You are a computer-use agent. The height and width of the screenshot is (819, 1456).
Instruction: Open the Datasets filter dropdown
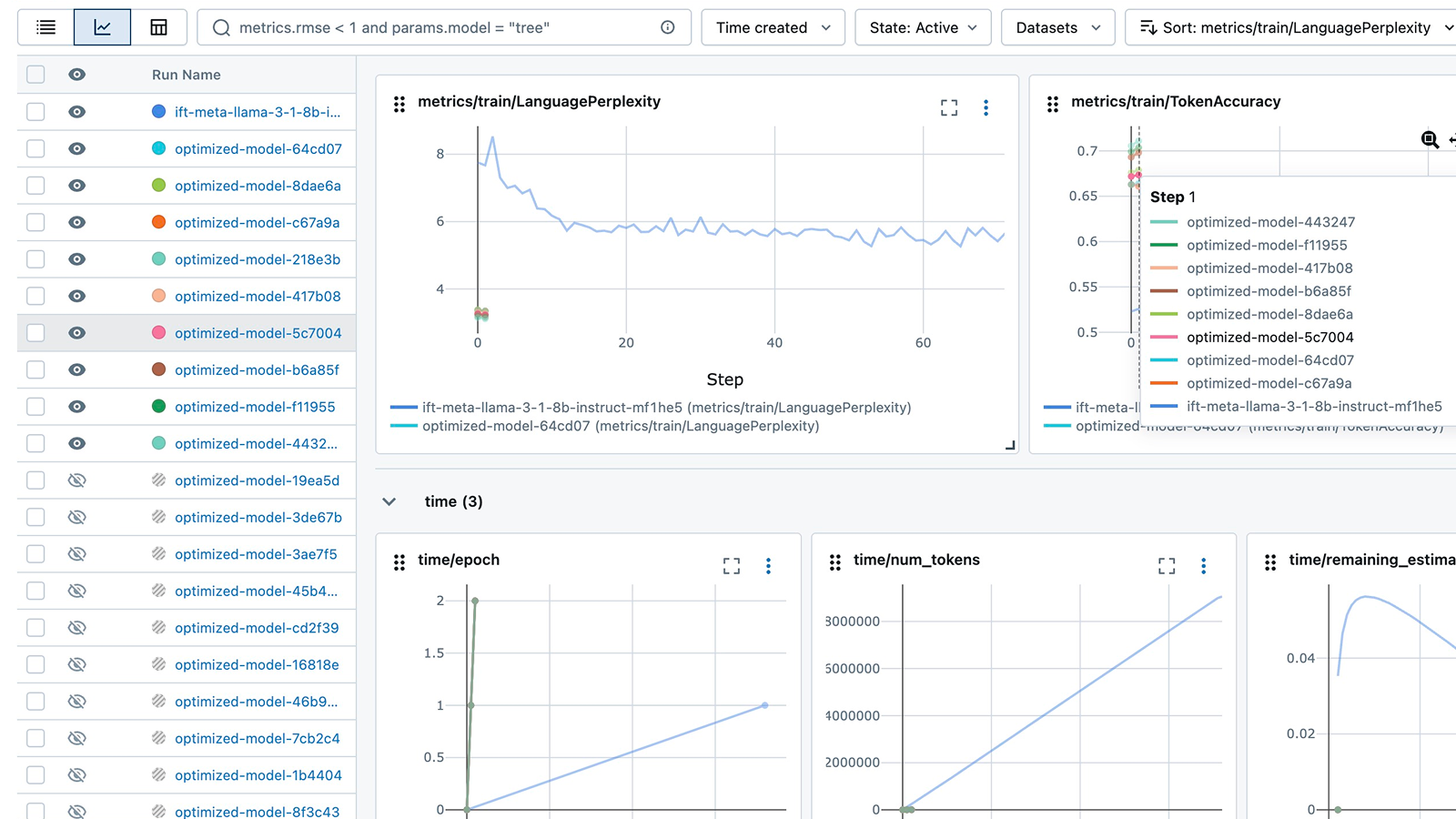click(1057, 27)
